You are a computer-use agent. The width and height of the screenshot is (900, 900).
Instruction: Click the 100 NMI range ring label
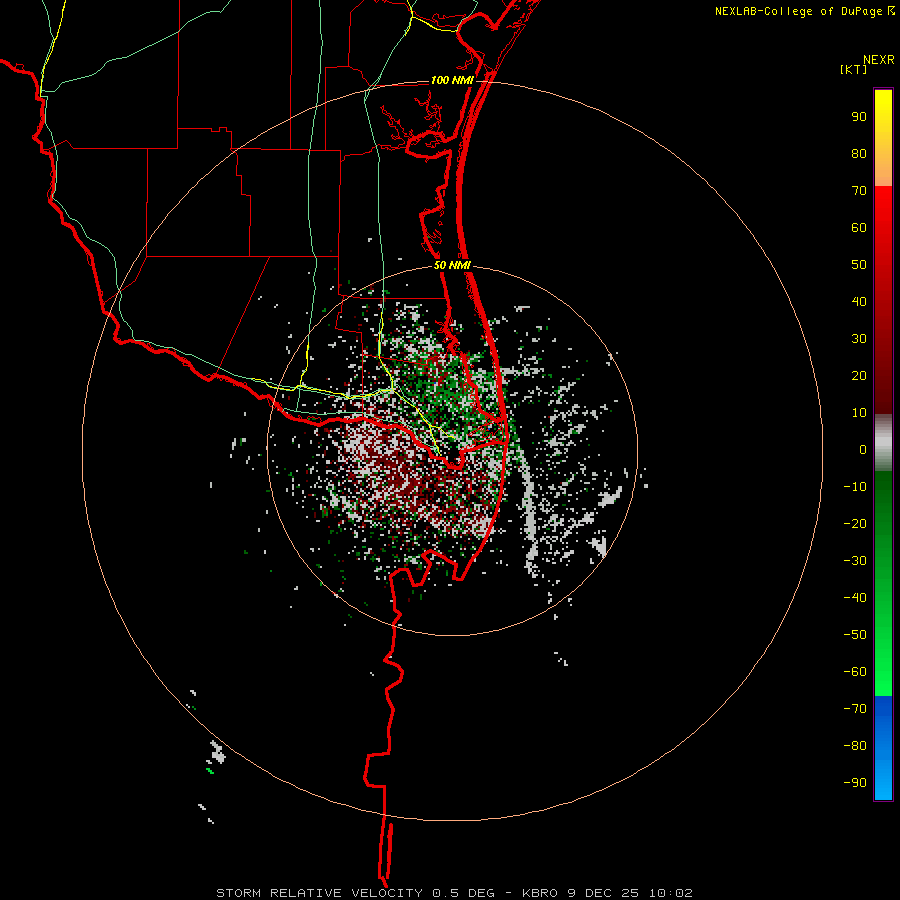tap(452, 80)
